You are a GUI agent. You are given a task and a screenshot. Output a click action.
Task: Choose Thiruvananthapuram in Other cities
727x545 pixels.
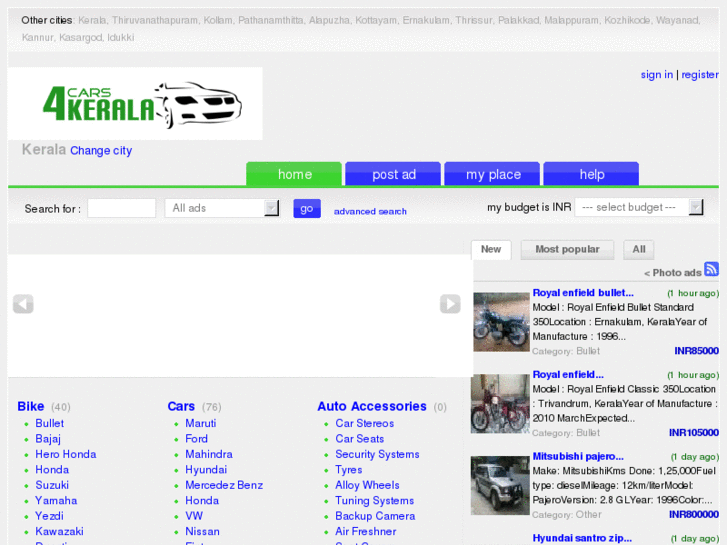pyautogui.click(x=155, y=20)
